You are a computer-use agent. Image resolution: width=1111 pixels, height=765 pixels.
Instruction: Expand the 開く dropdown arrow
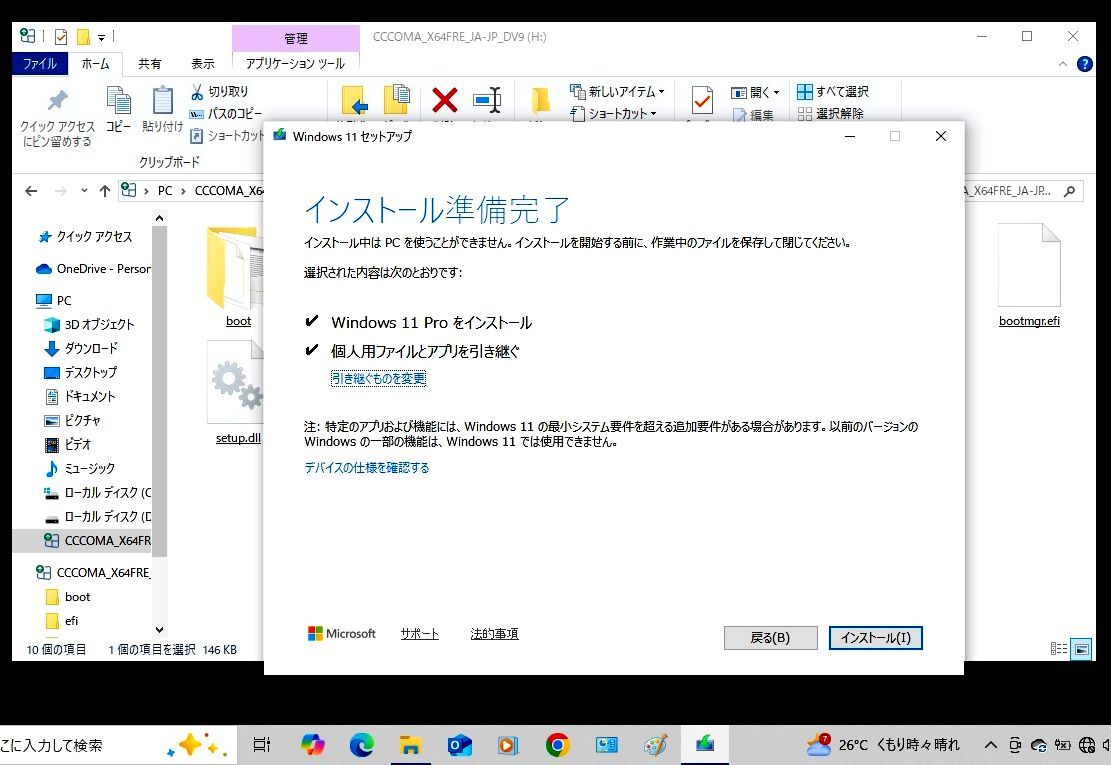[776, 93]
